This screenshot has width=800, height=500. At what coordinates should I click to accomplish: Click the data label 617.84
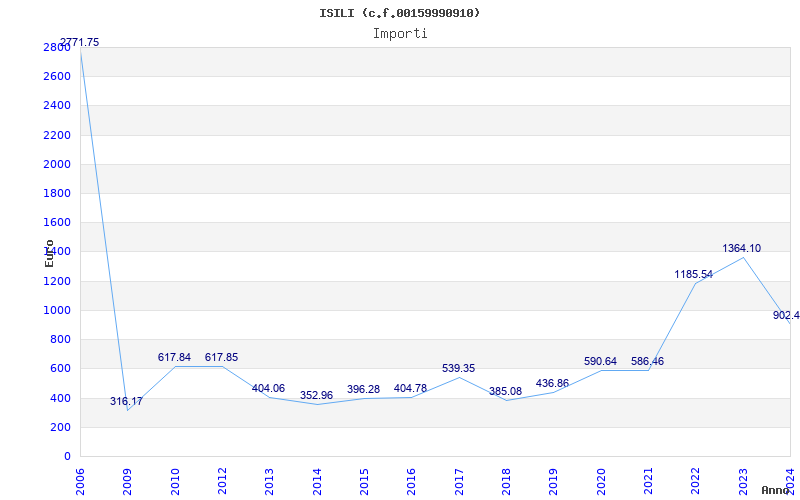[x=174, y=358]
